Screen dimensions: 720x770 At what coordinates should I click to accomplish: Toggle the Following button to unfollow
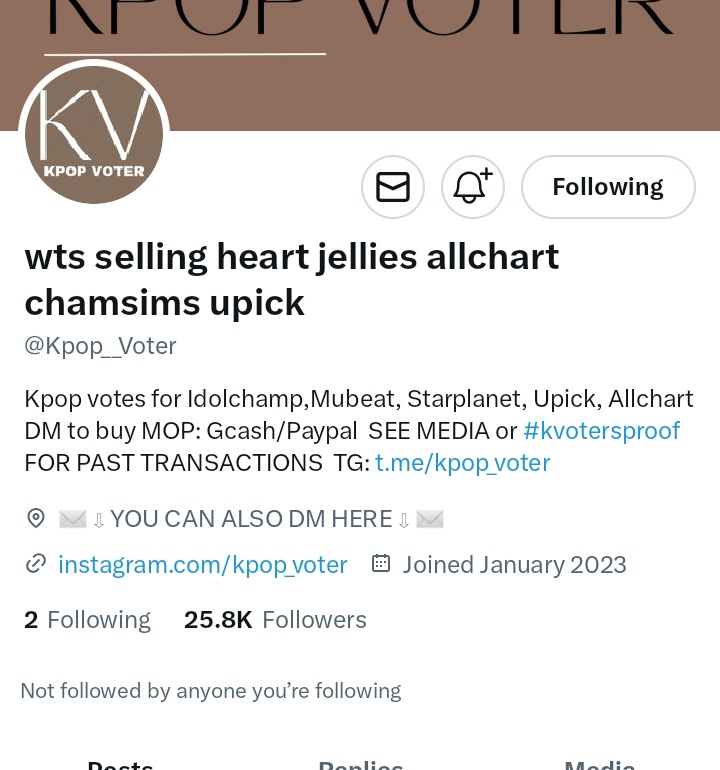click(x=608, y=187)
